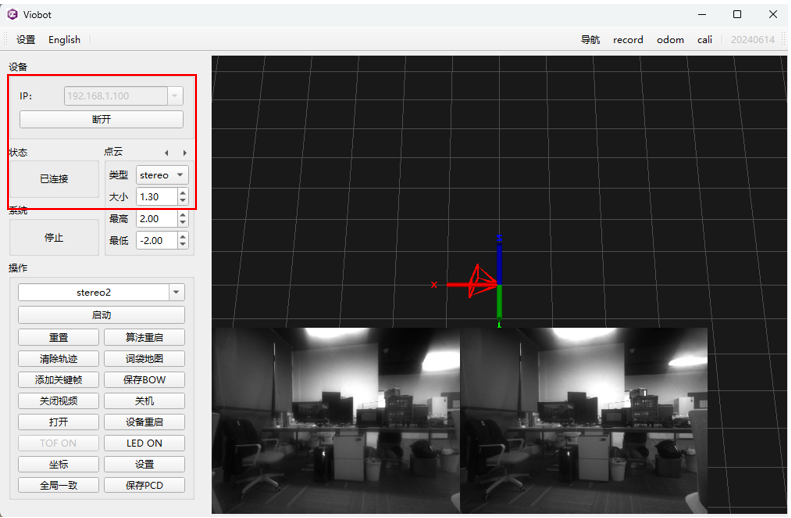Image resolution: width=791 pixels, height=518 pixels.
Task: Click the 关机 shutdown button
Action: pos(144,401)
